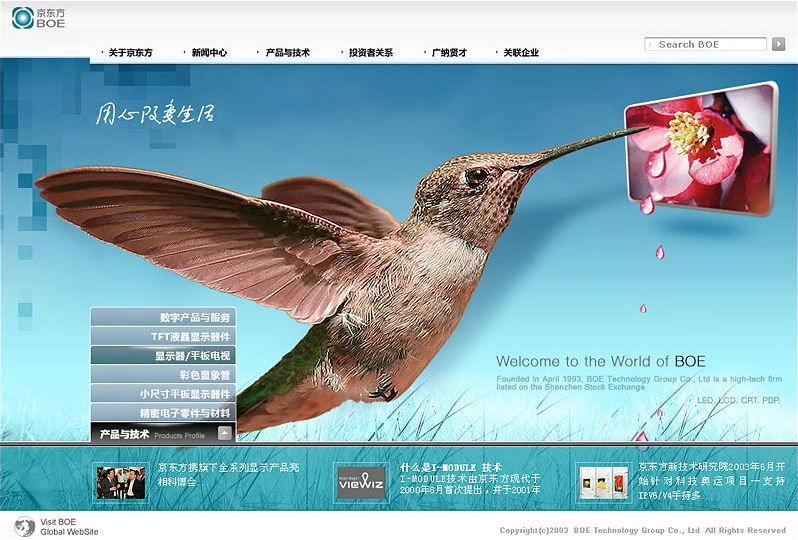Open the 京东方新技术研究院 news item
The width and height of the screenshot is (798, 540).
(x=712, y=480)
